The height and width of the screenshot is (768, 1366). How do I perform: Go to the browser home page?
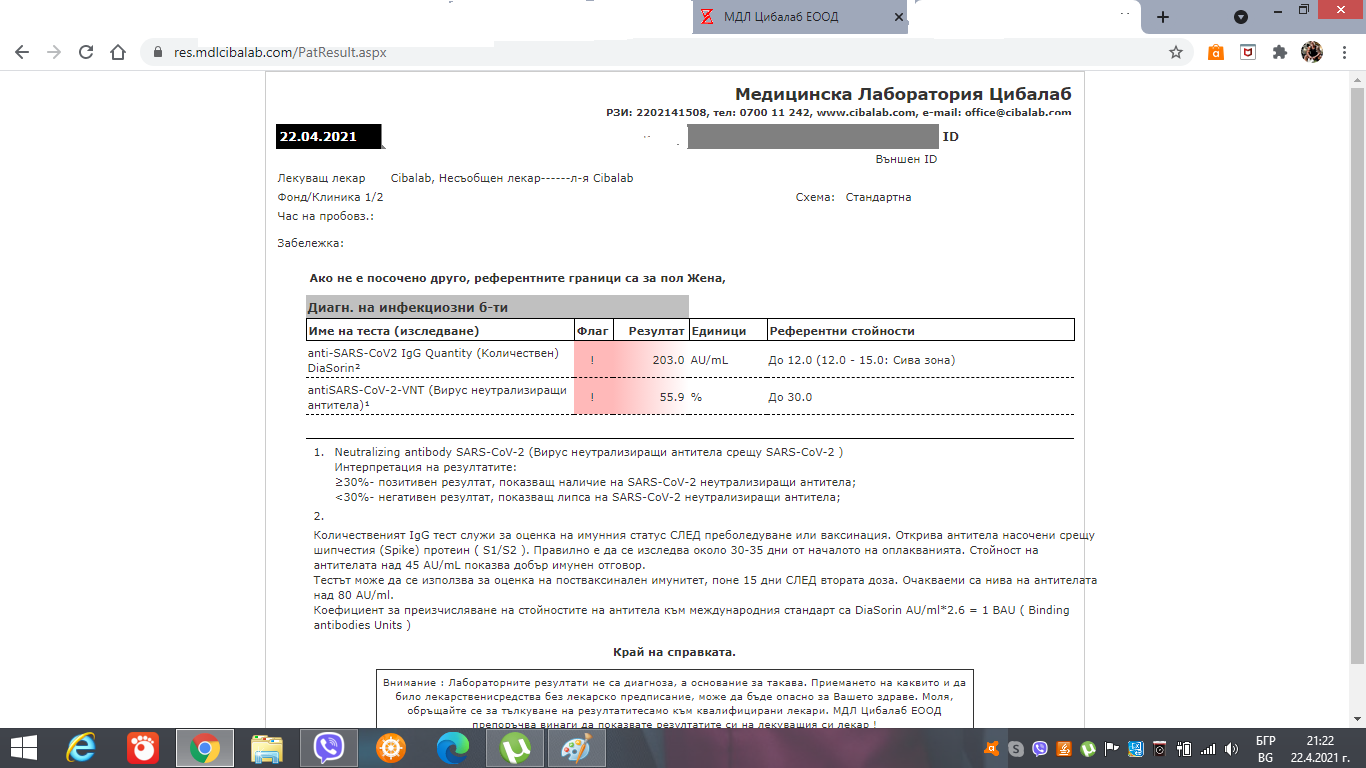pos(118,53)
